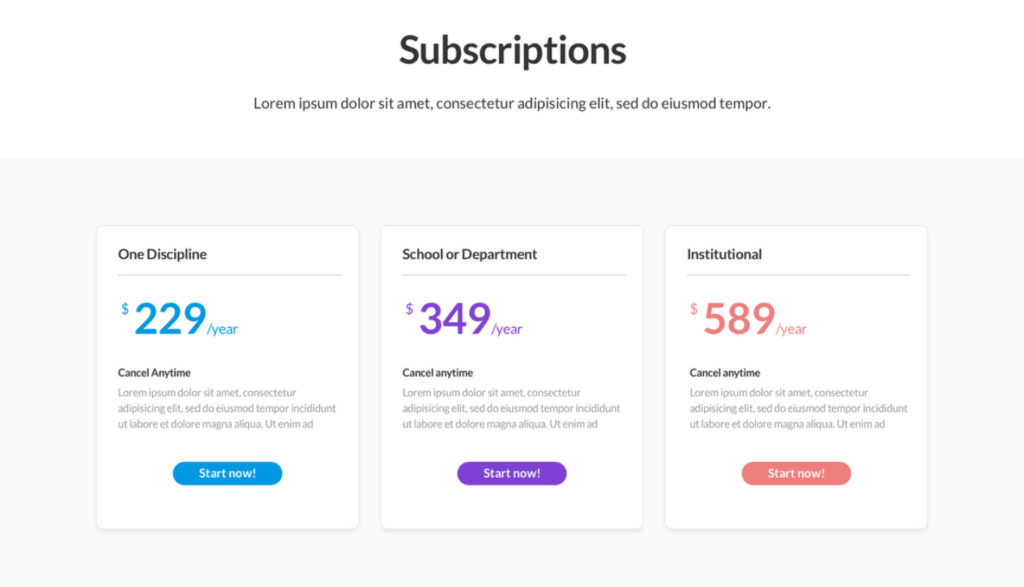Screen dimensions: 1024x587
Task: Click Cancel anytime on the Institutional card
Action: click(724, 371)
